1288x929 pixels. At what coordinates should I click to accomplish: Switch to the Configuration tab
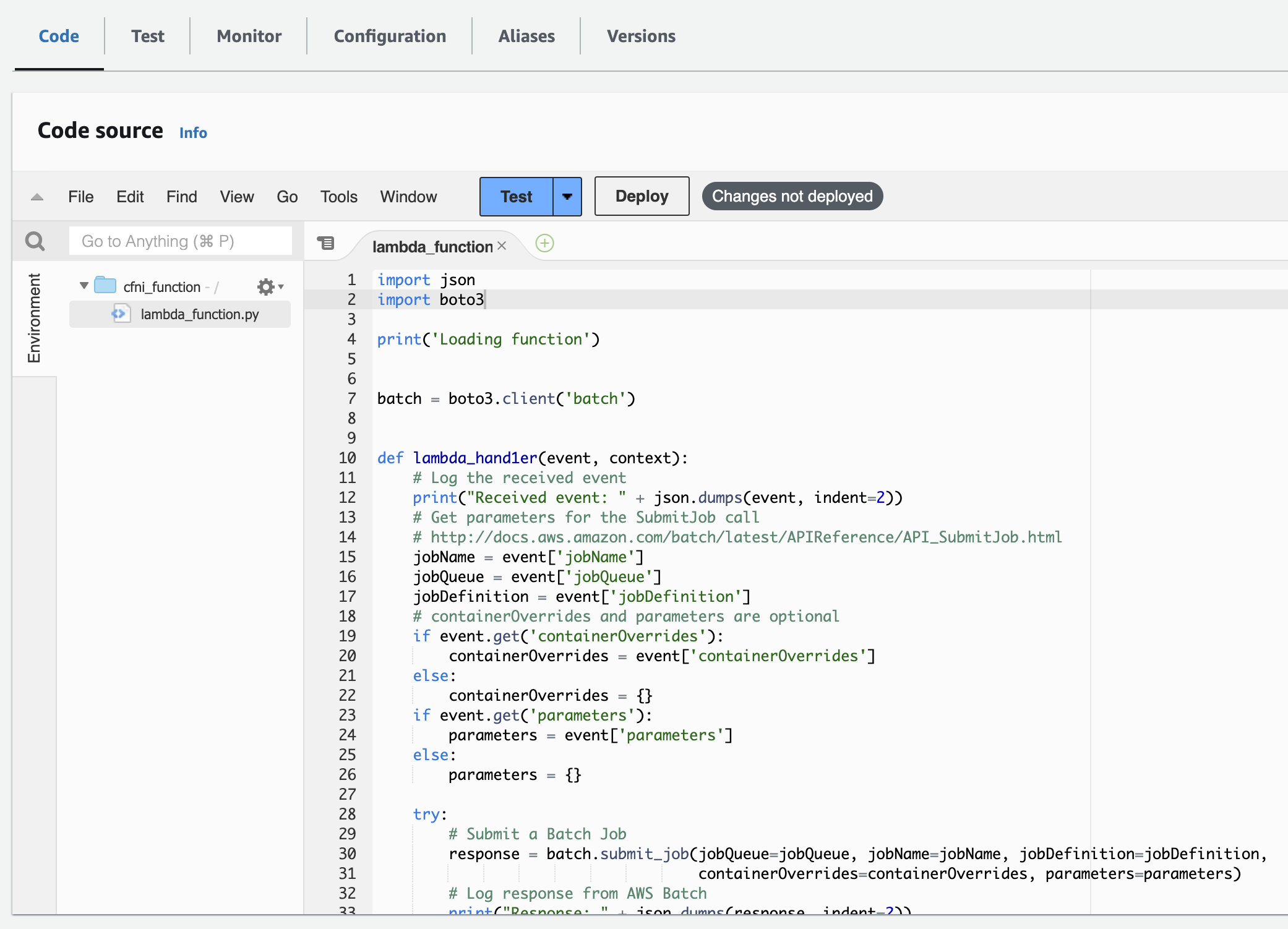click(x=390, y=36)
